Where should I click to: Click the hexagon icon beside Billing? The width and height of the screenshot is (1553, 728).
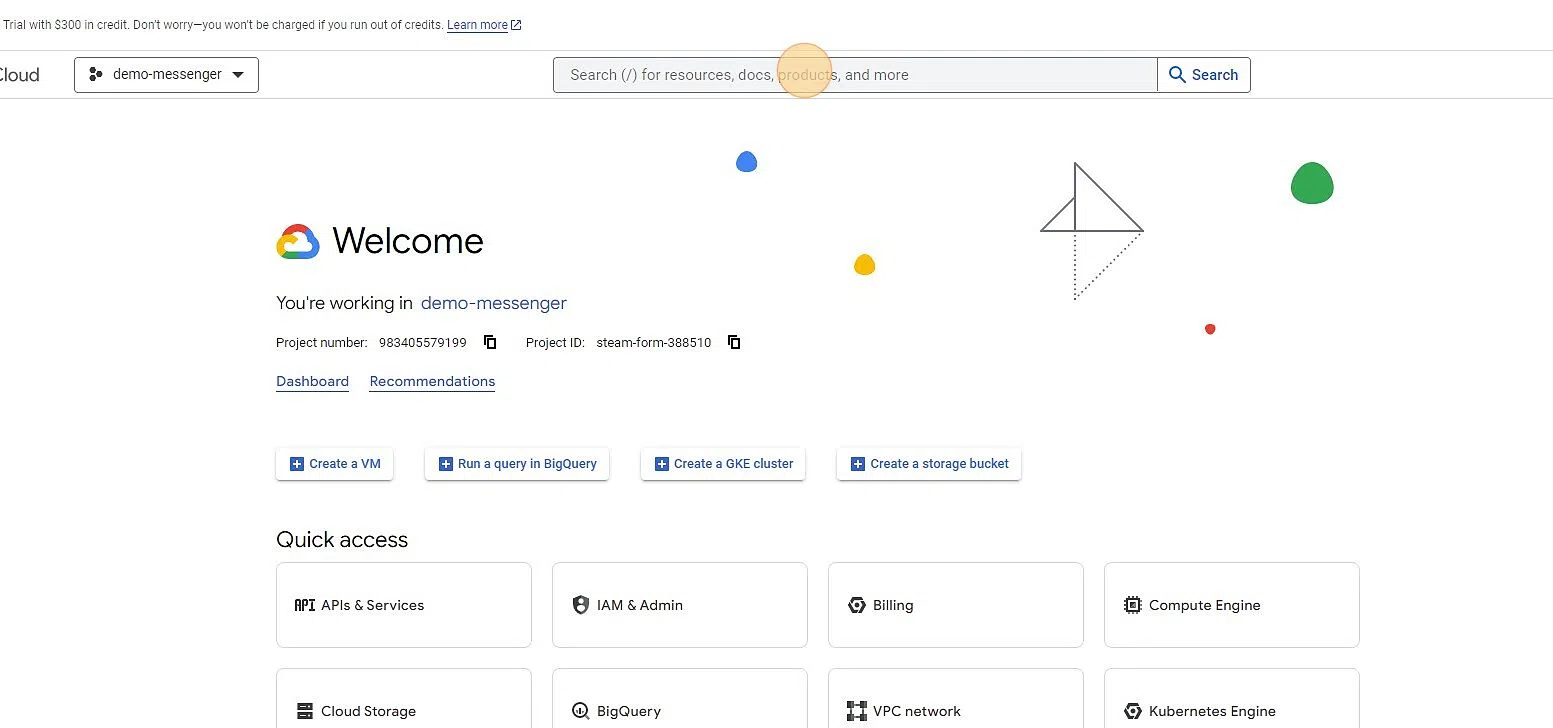point(856,605)
